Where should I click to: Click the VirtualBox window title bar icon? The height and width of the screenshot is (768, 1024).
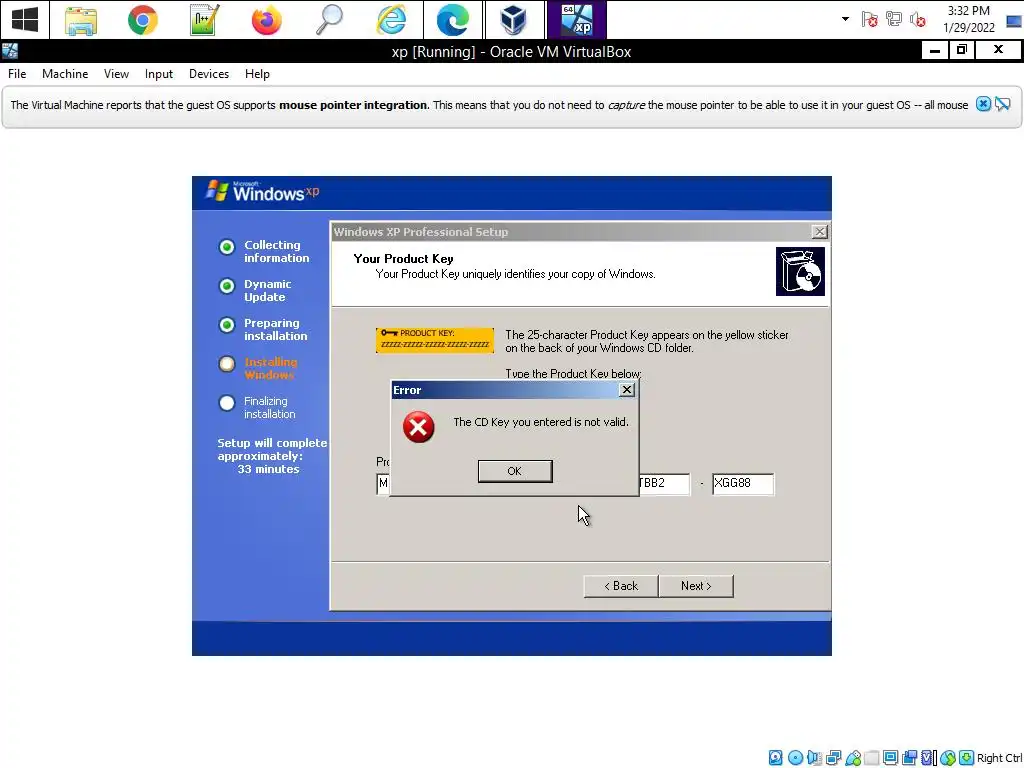(10, 52)
